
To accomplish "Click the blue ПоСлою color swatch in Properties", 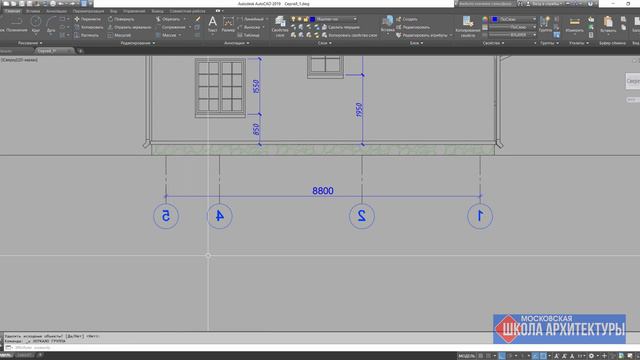I will pyautogui.click(x=495, y=19).
